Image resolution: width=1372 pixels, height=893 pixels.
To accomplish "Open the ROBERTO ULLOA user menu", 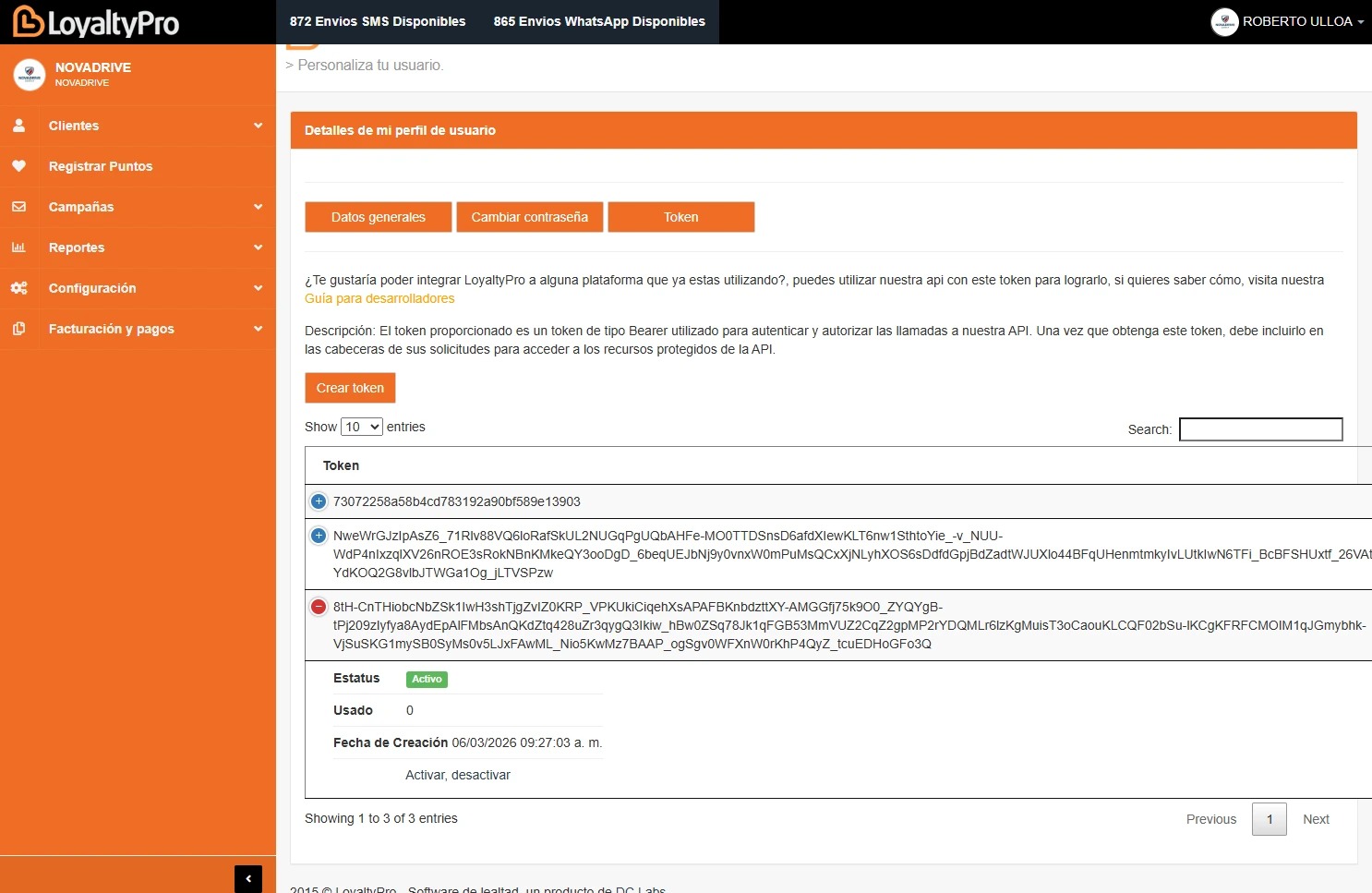I will (1287, 21).
